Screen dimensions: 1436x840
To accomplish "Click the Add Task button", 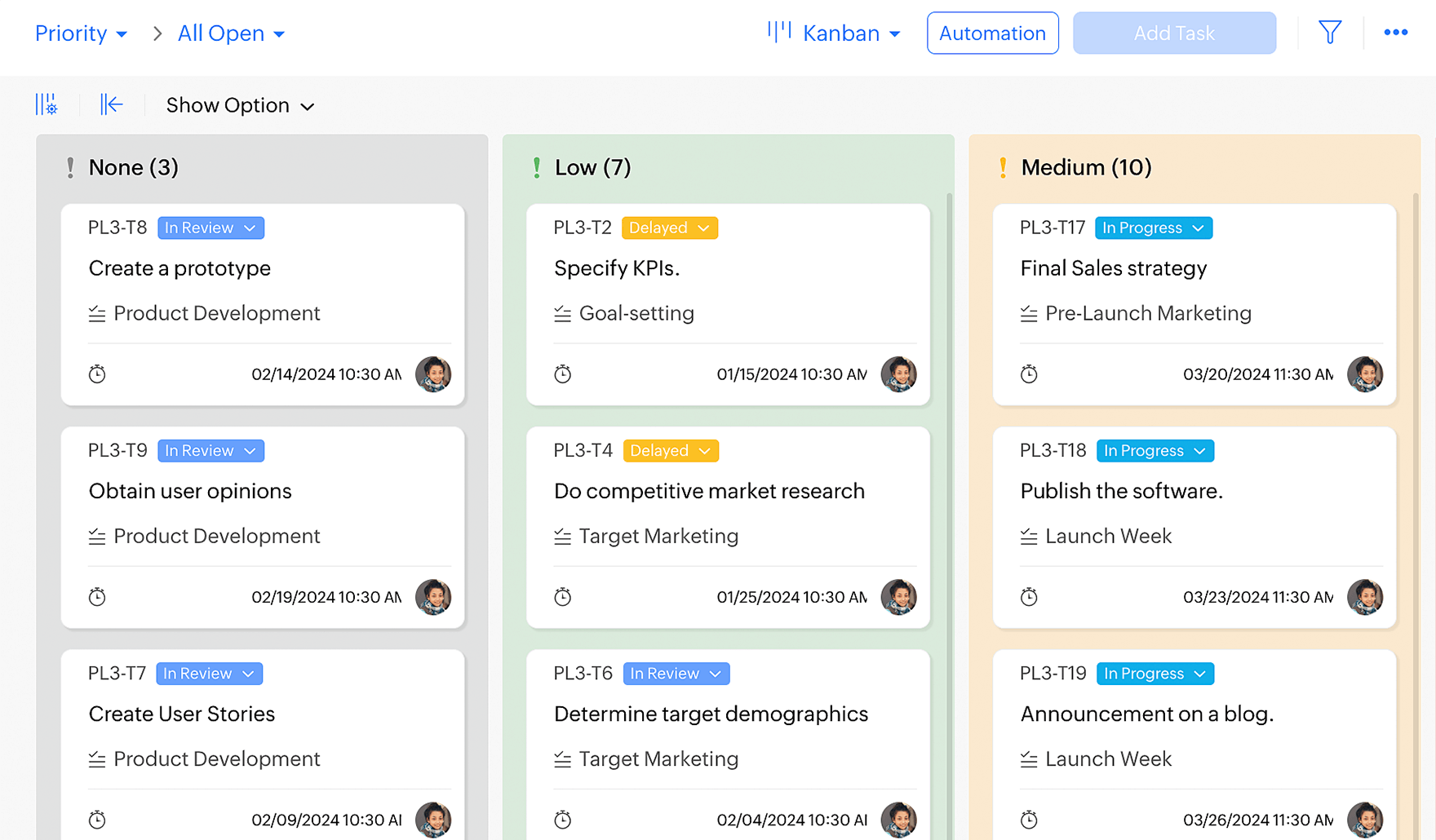I will (x=1173, y=33).
